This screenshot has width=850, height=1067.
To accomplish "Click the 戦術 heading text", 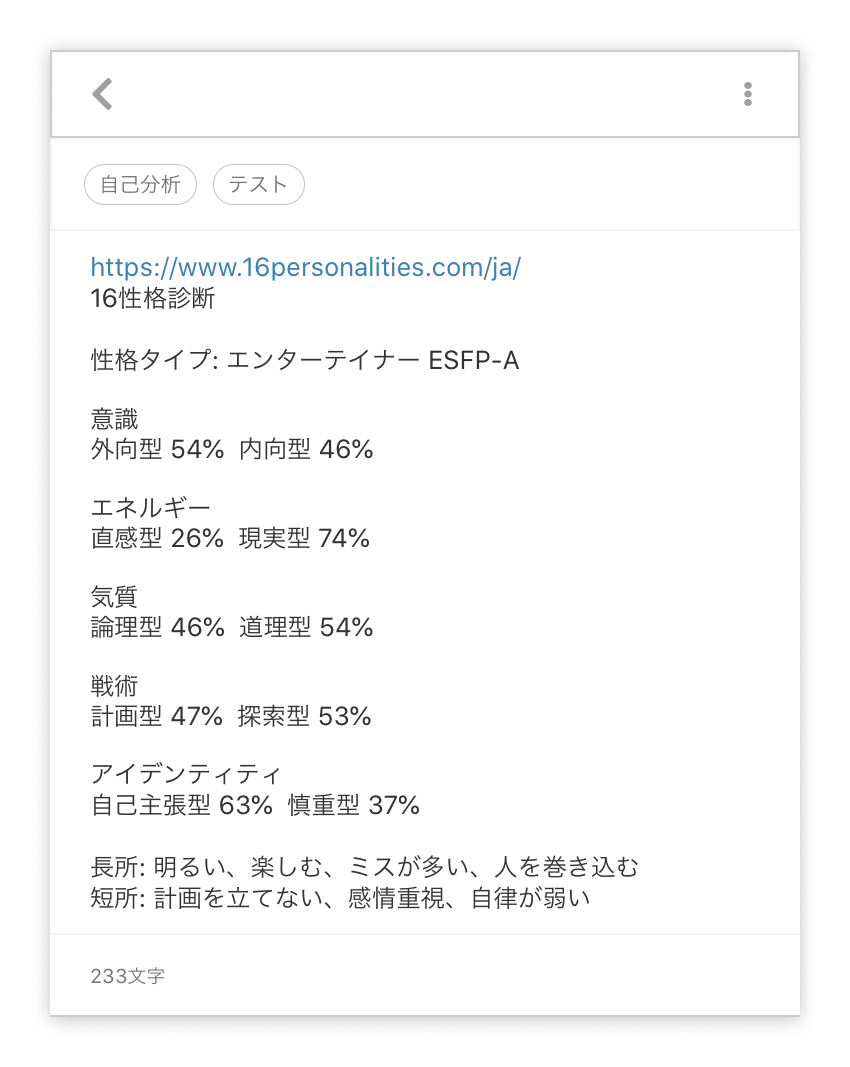I will tap(114, 686).
